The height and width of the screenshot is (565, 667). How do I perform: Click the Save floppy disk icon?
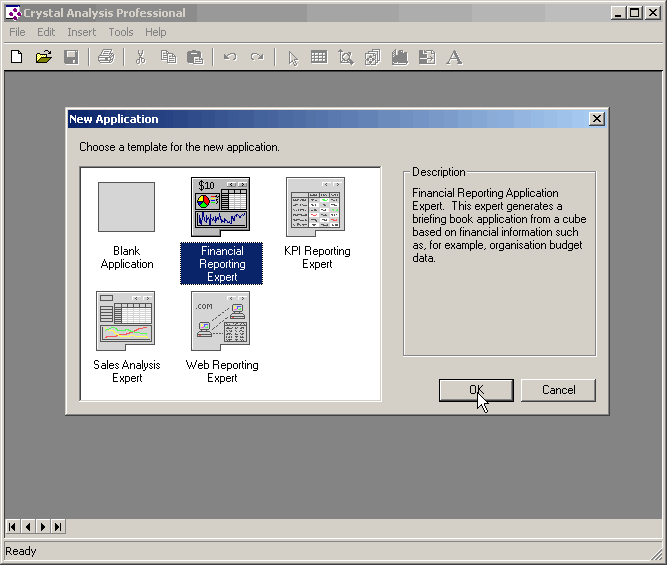tap(71, 57)
